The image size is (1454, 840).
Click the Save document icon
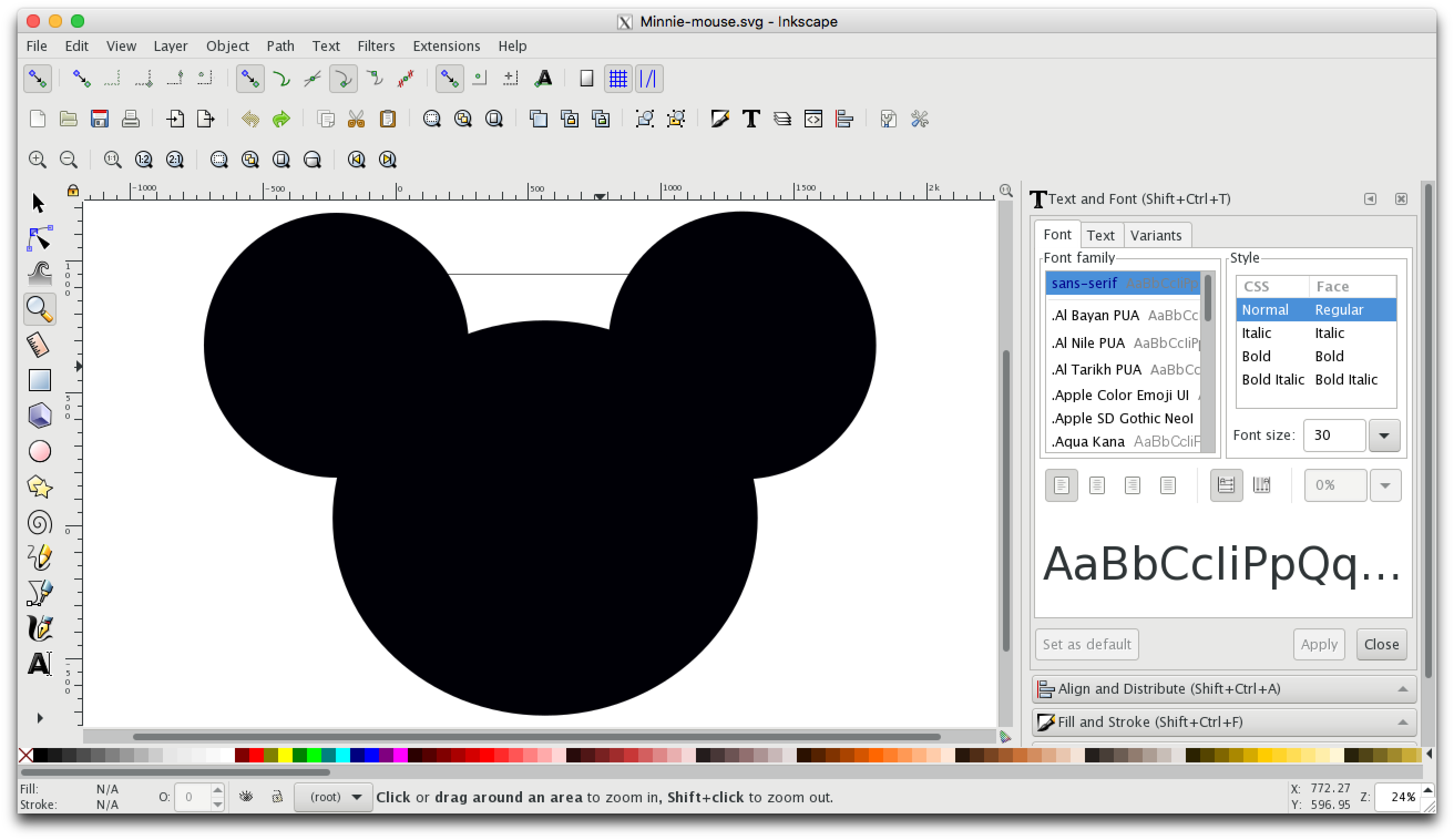(x=99, y=119)
